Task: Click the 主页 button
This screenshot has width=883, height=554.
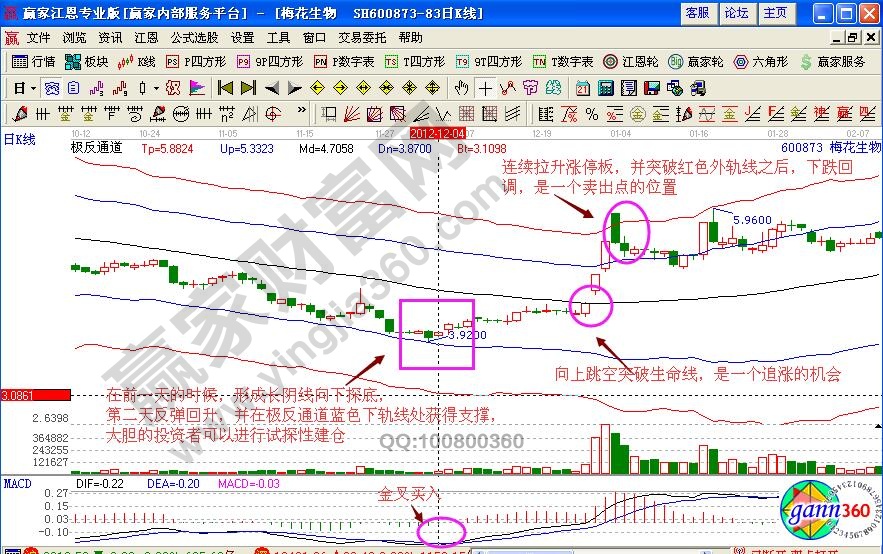Action: (x=775, y=13)
